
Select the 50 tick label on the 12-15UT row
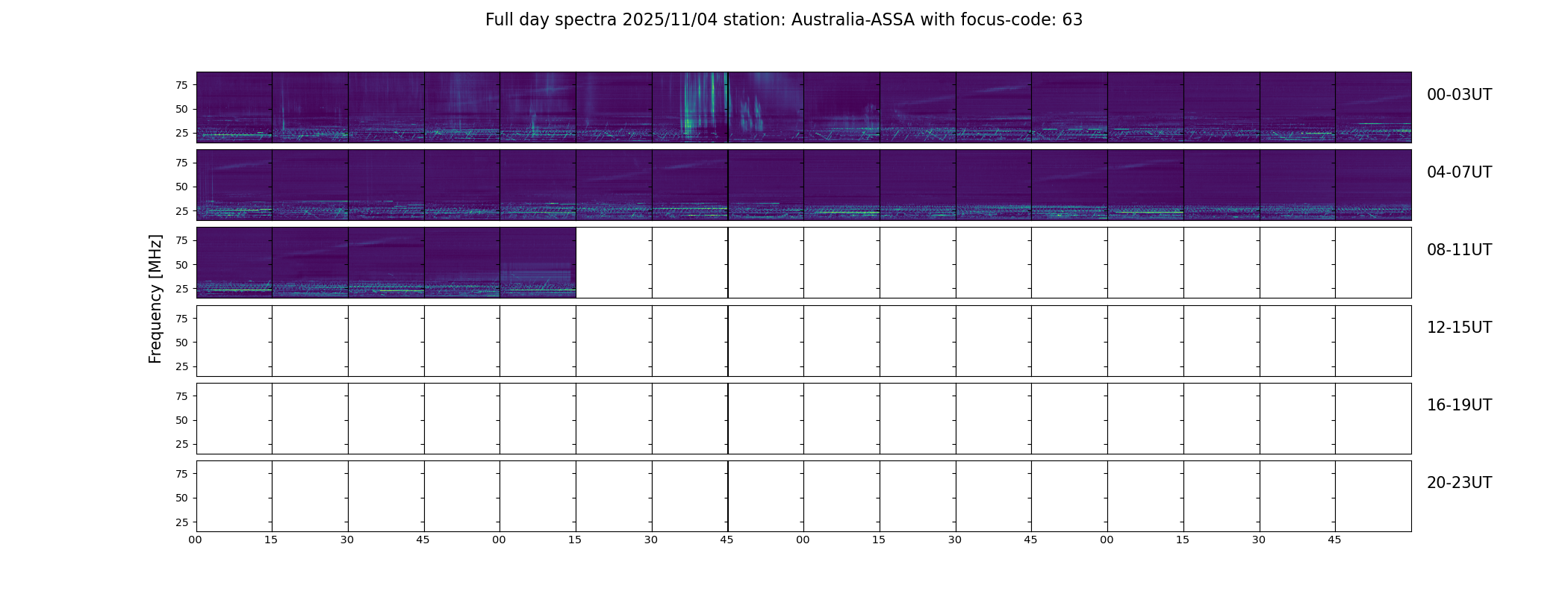click(x=181, y=343)
